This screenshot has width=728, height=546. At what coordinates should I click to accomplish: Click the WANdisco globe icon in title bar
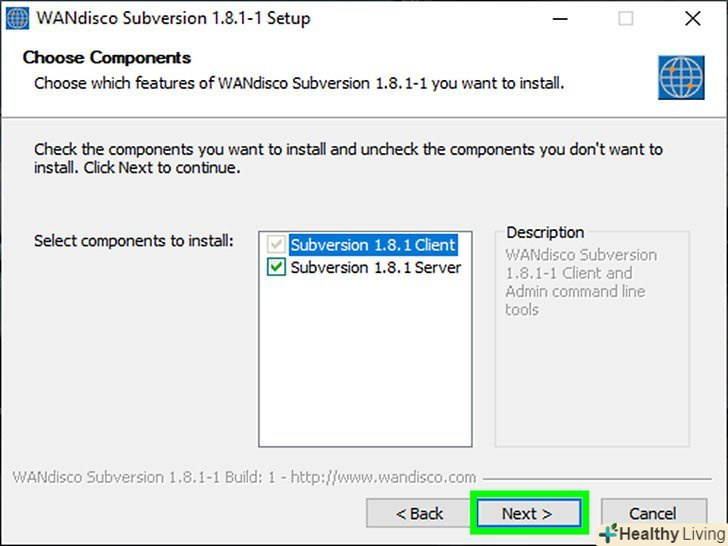coord(18,18)
